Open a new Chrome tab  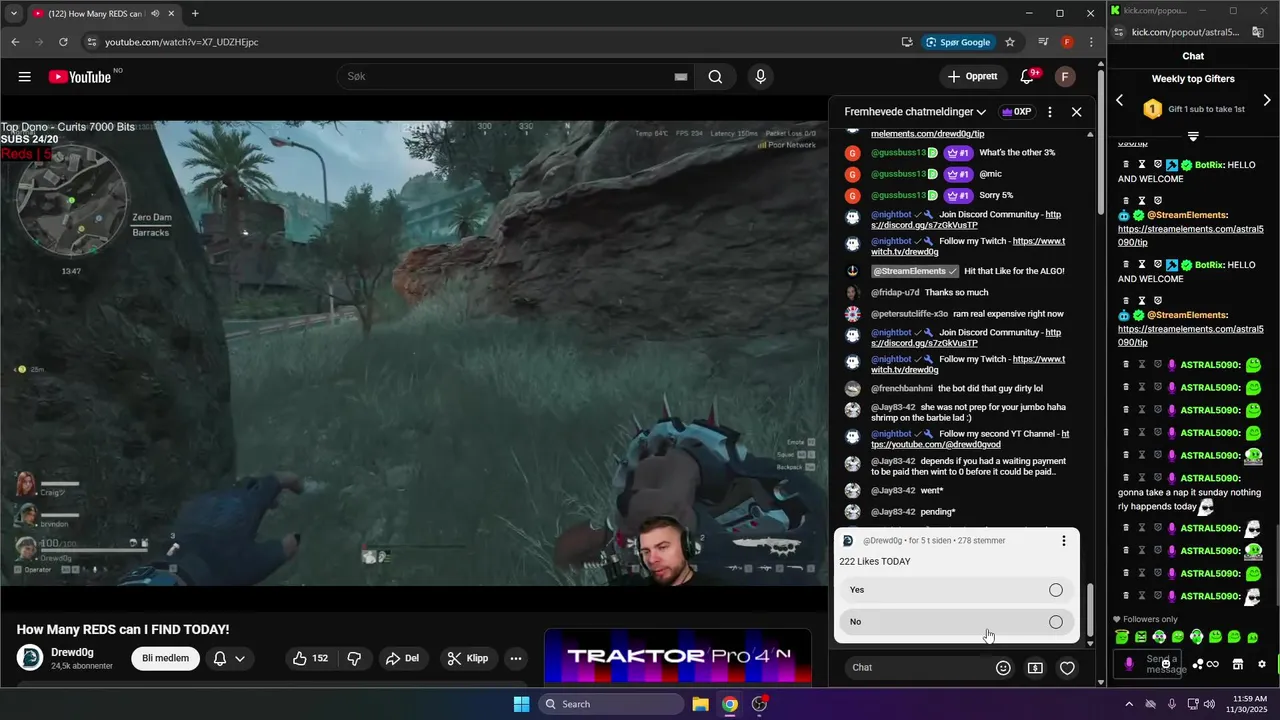tap(195, 14)
